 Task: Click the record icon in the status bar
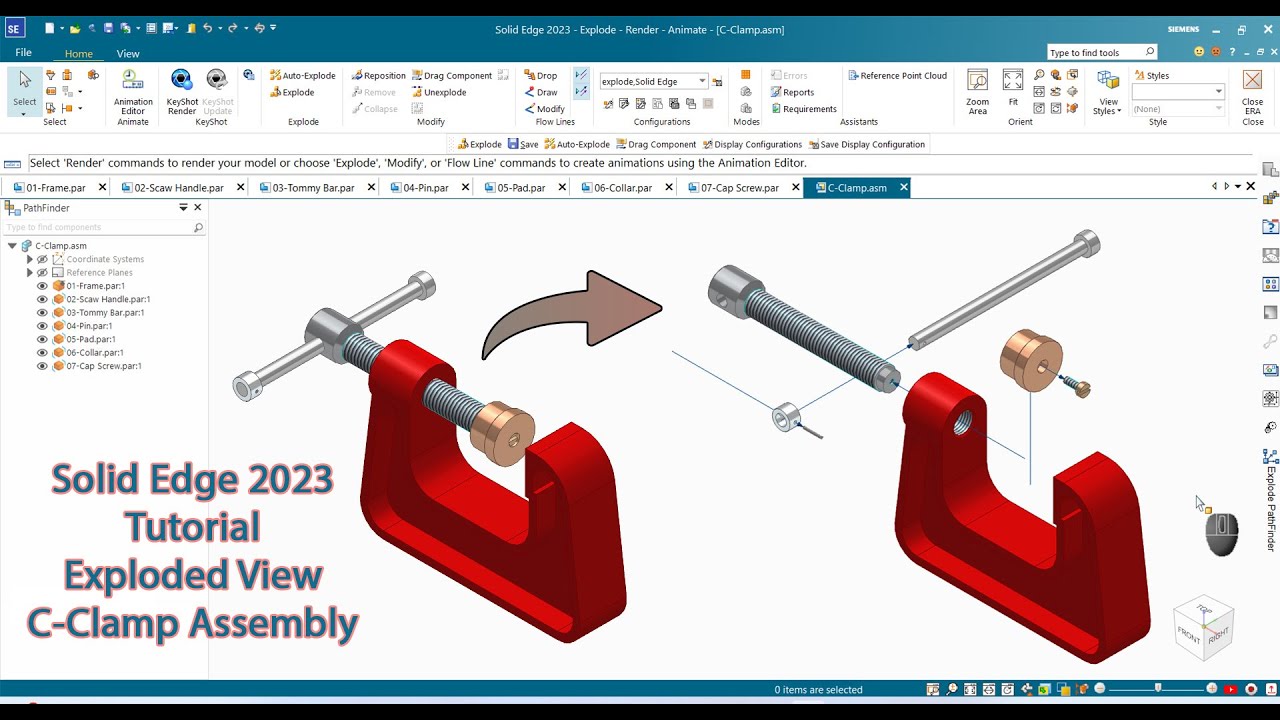point(1251,689)
